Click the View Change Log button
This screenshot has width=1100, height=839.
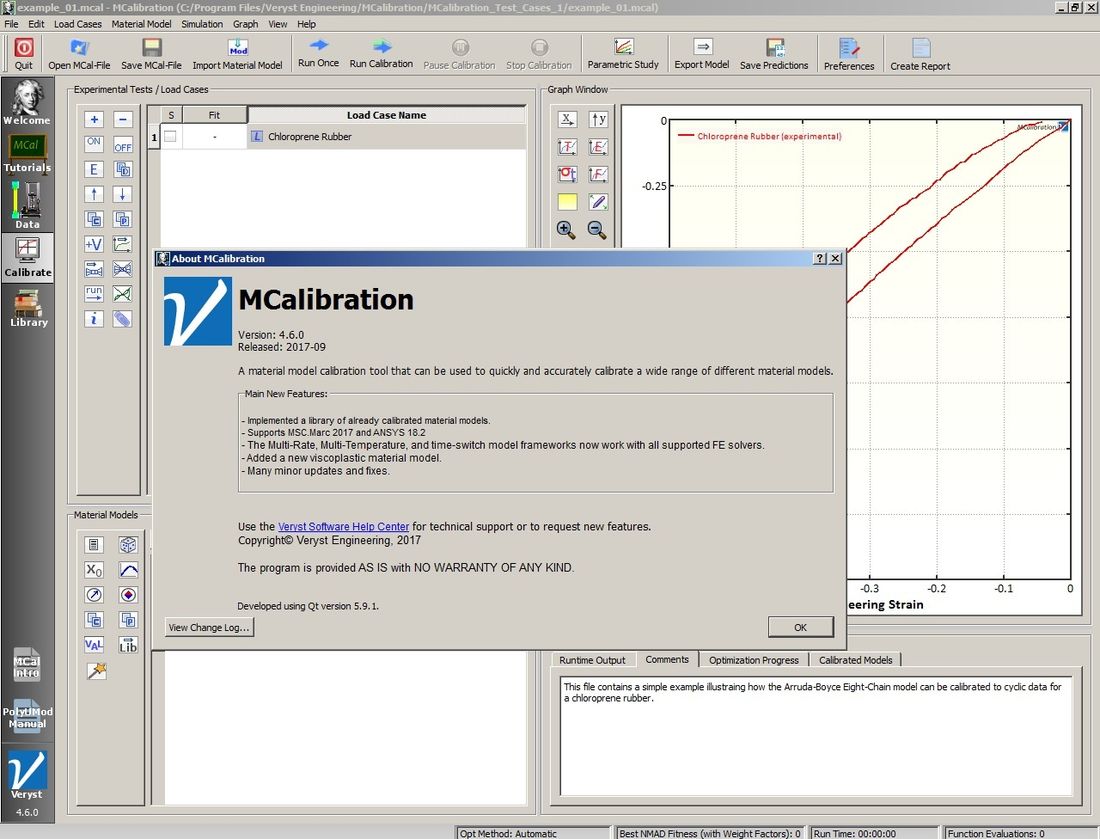point(209,627)
